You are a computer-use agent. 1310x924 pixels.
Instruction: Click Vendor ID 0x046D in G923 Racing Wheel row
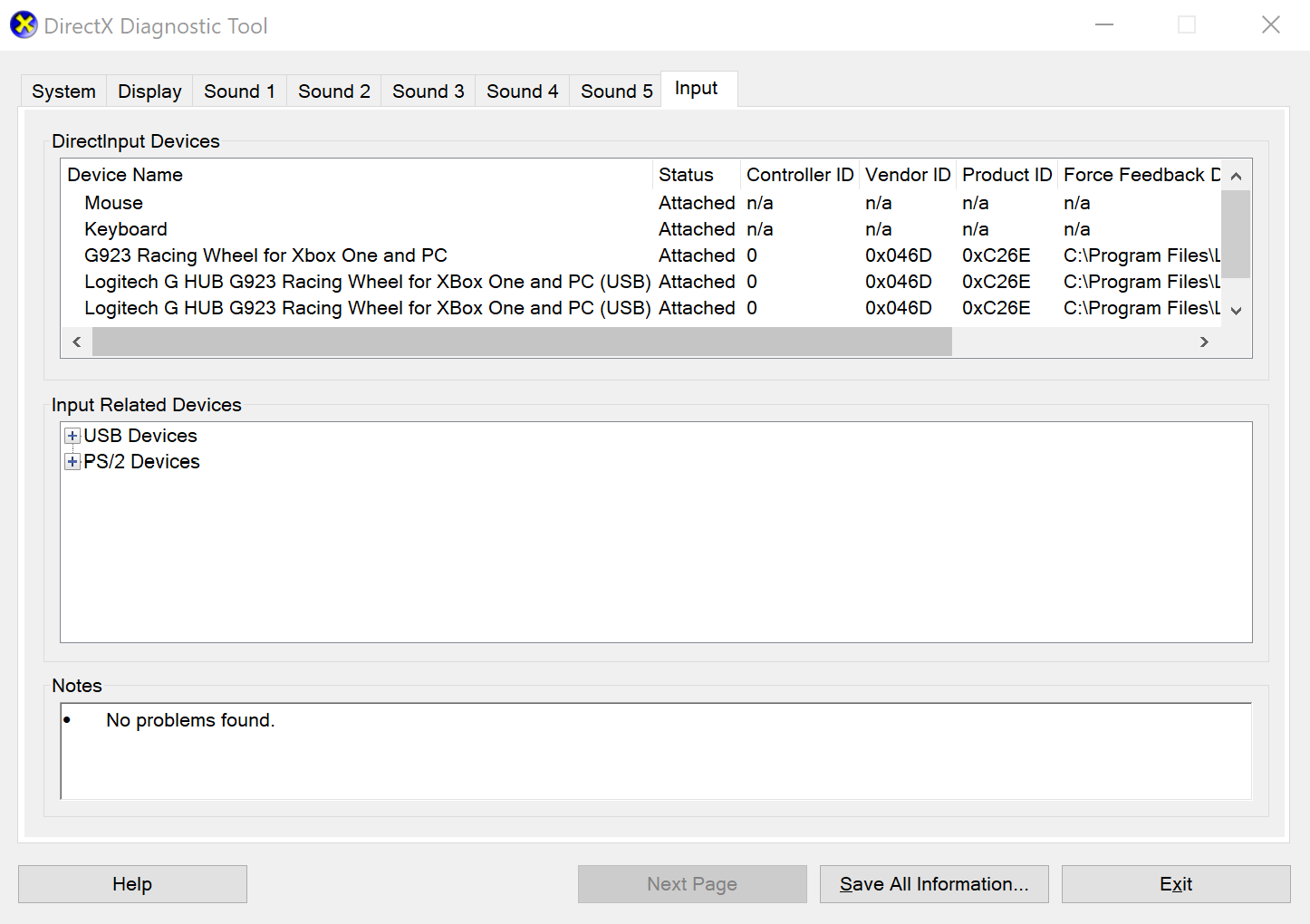[x=899, y=255]
